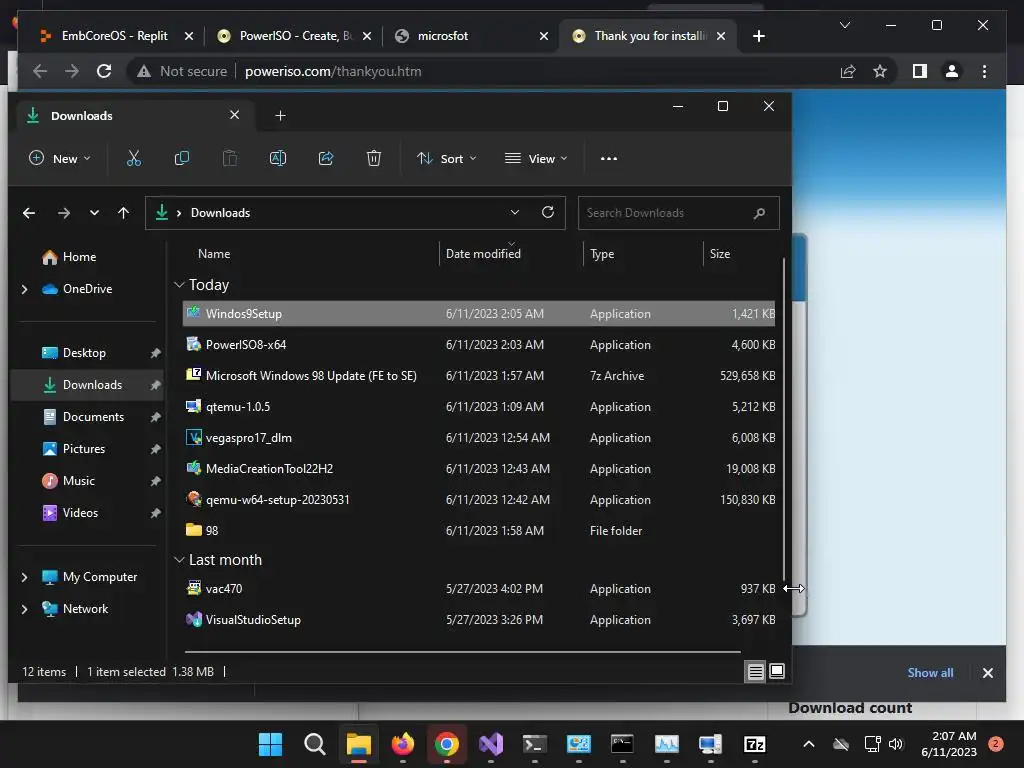Refresh the Downloads folder view

[548, 212]
